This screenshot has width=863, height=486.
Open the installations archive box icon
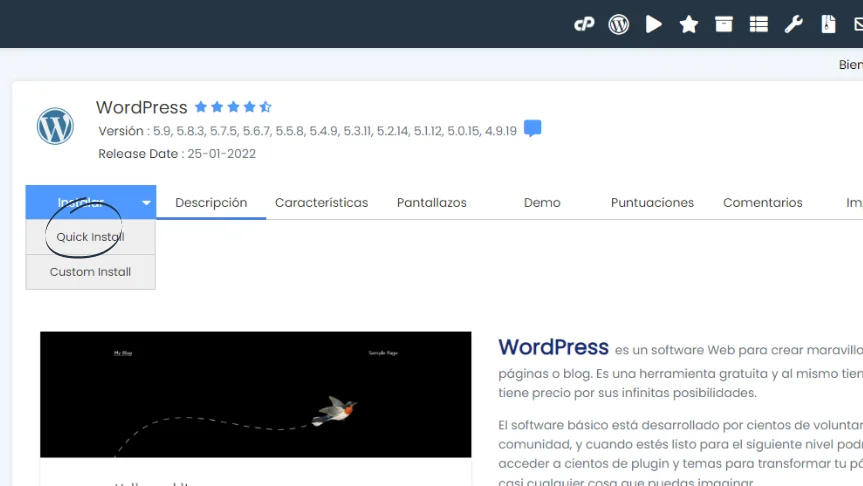click(724, 24)
